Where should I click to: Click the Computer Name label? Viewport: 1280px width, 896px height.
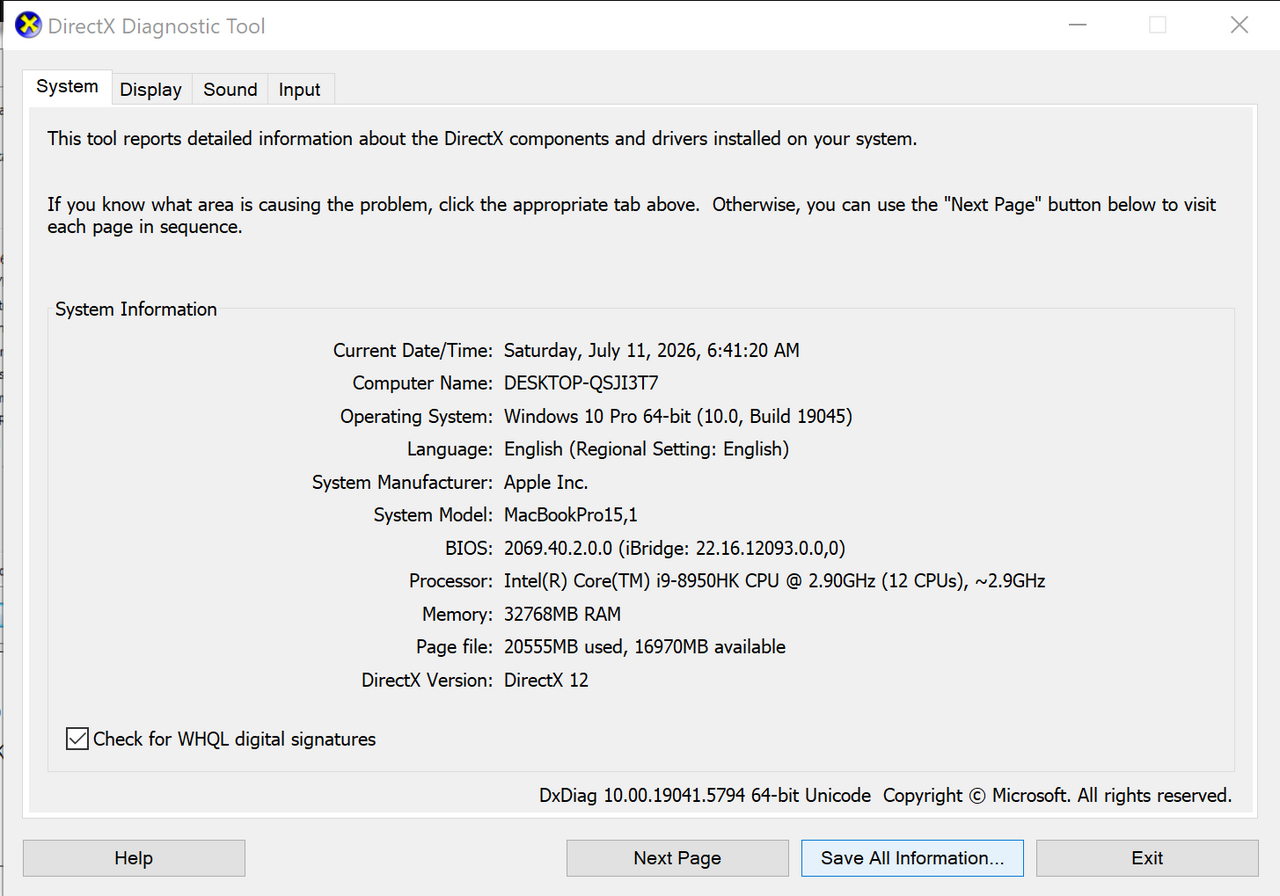pos(423,383)
